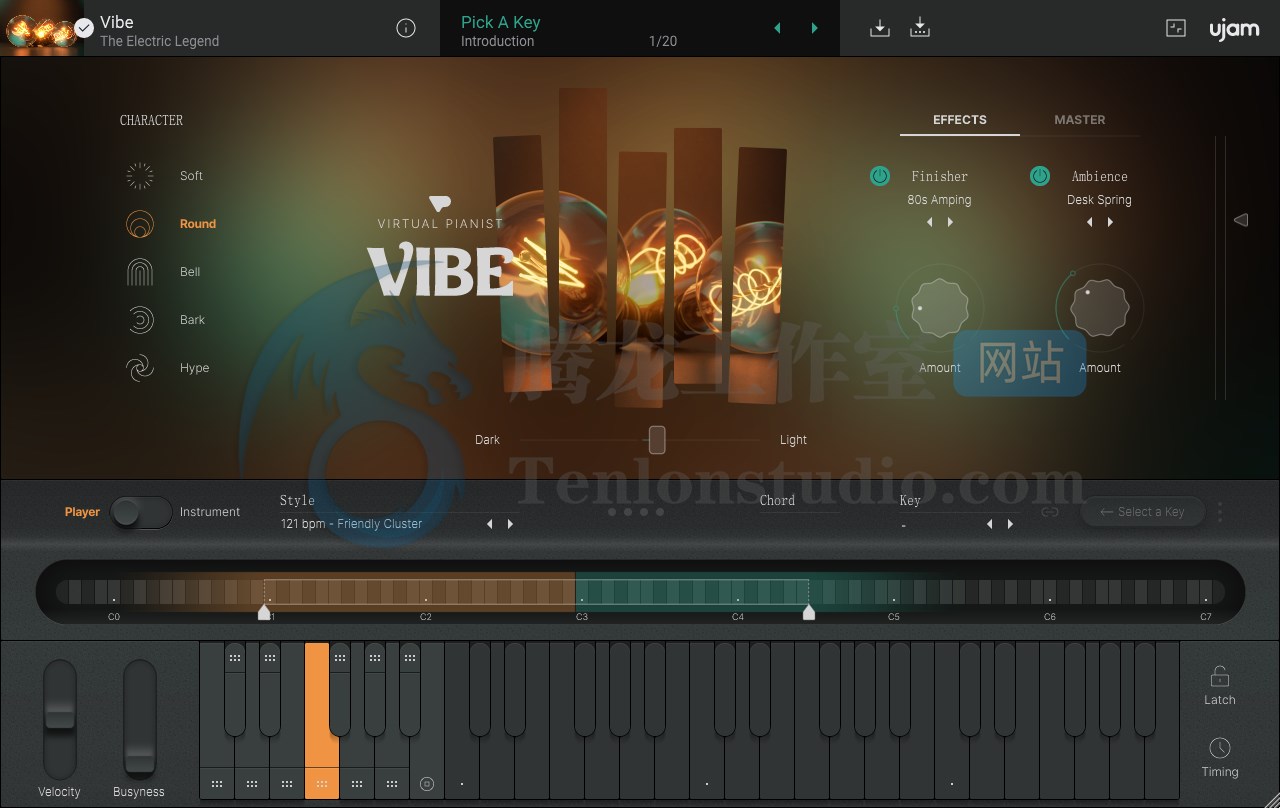Click the four-dot page indicator
Viewport: 1280px width, 808px height.
[x=637, y=512]
